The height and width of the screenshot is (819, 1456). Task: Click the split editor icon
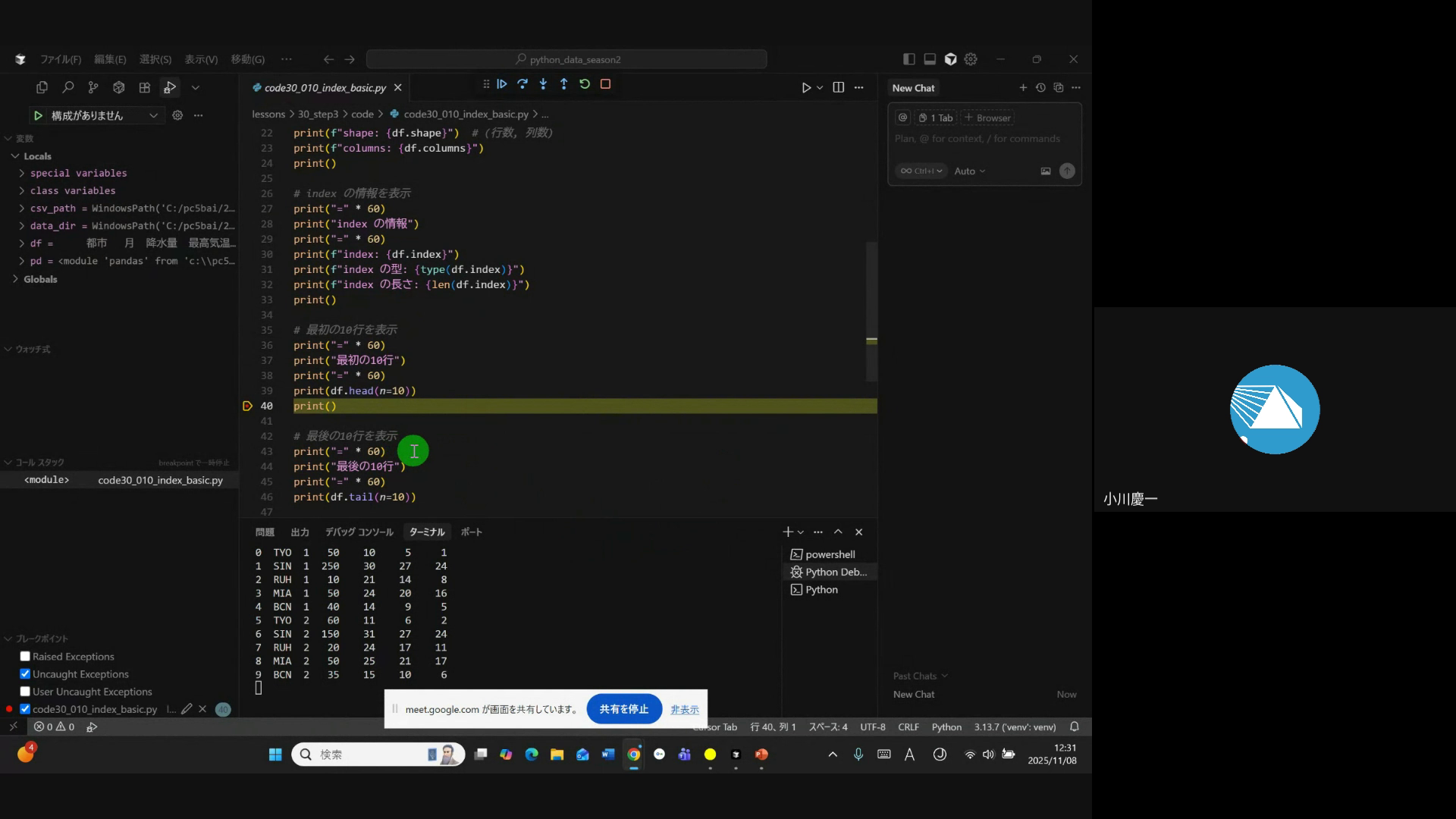click(838, 88)
